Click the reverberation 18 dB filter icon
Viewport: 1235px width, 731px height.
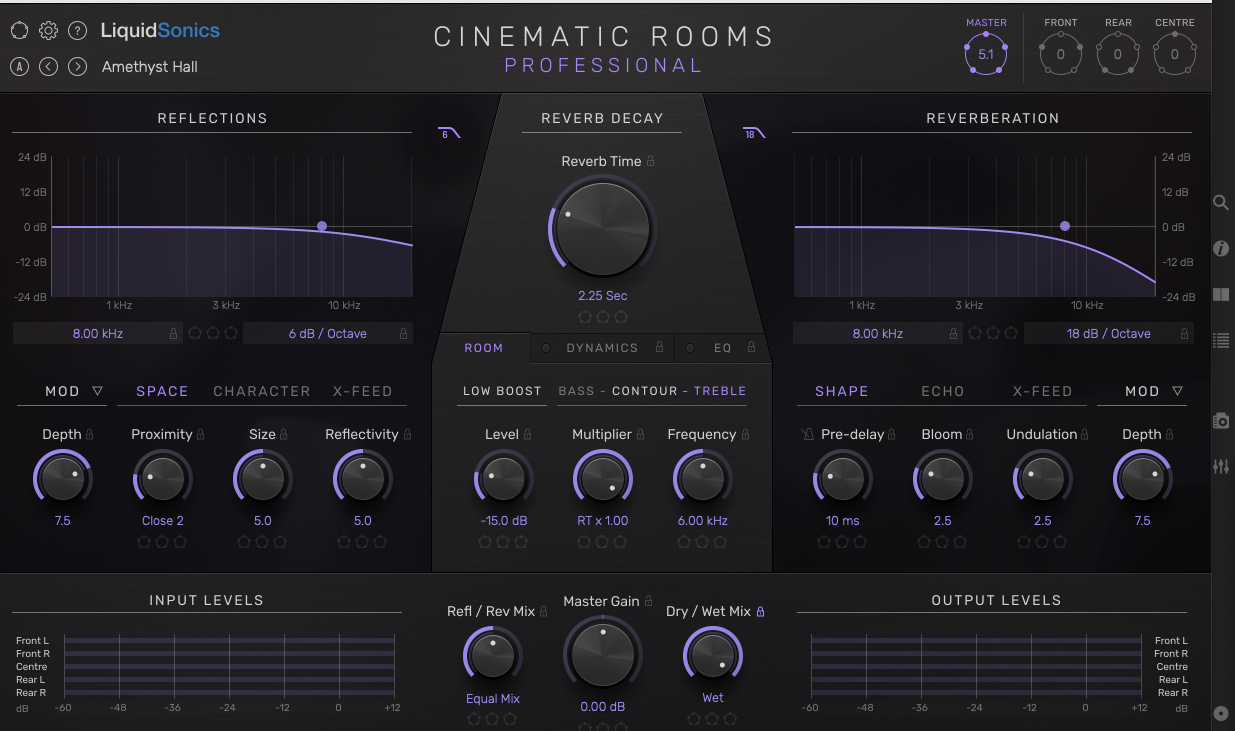[753, 133]
